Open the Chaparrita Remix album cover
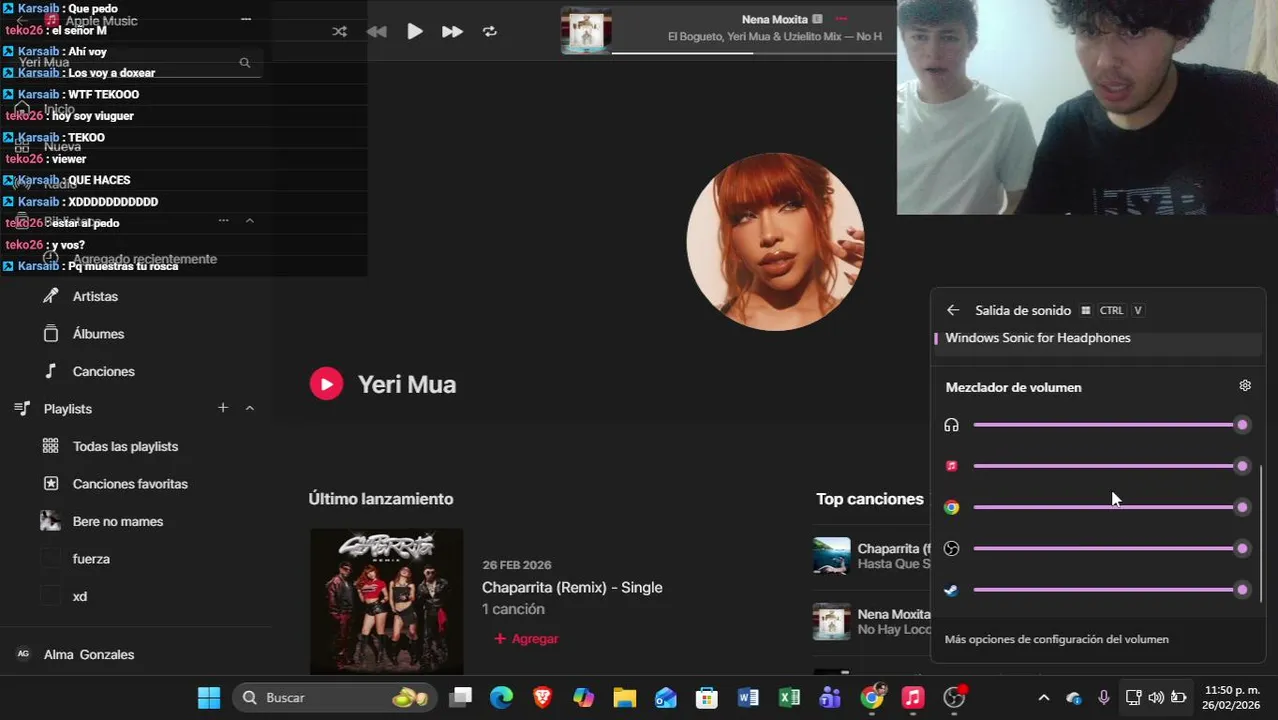The height and width of the screenshot is (720, 1278). point(386,601)
